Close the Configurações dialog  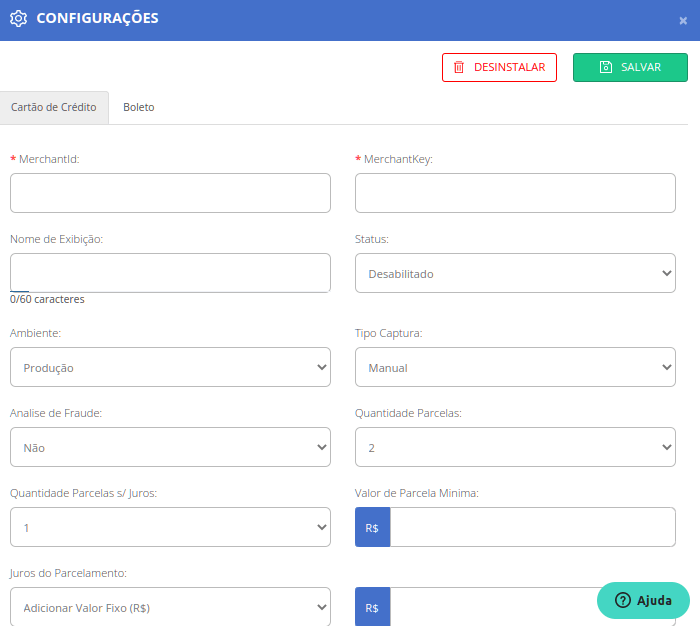(683, 21)
